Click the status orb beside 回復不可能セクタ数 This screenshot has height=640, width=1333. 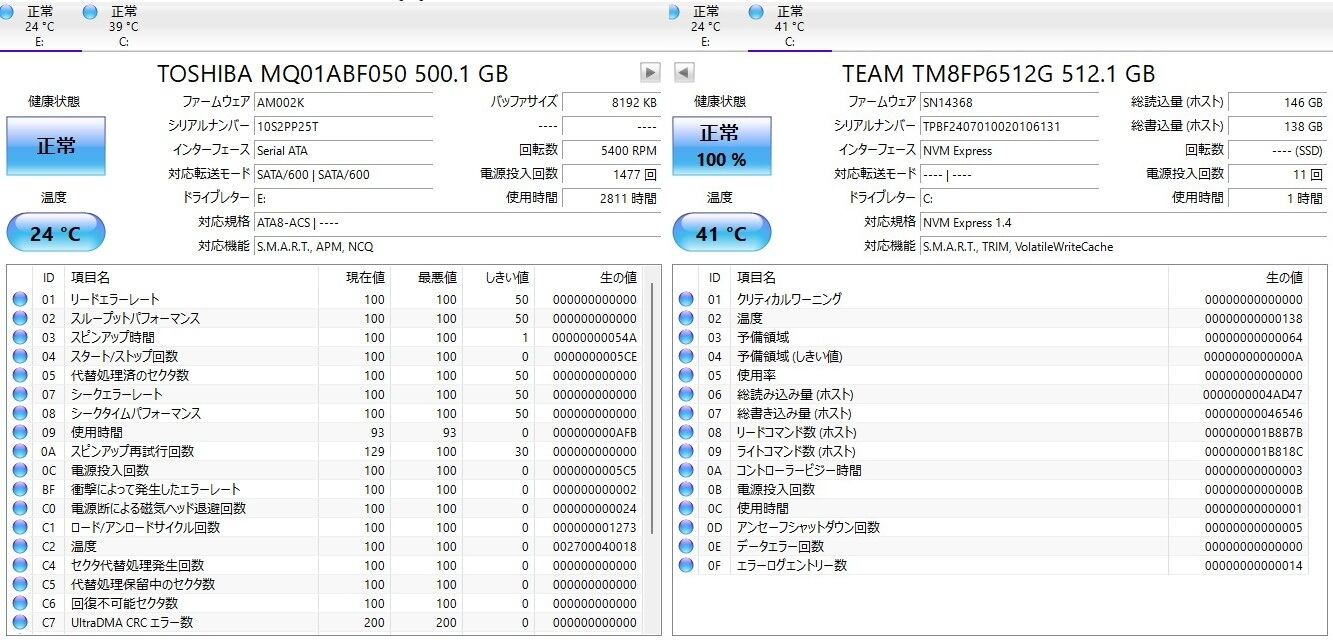19,604
